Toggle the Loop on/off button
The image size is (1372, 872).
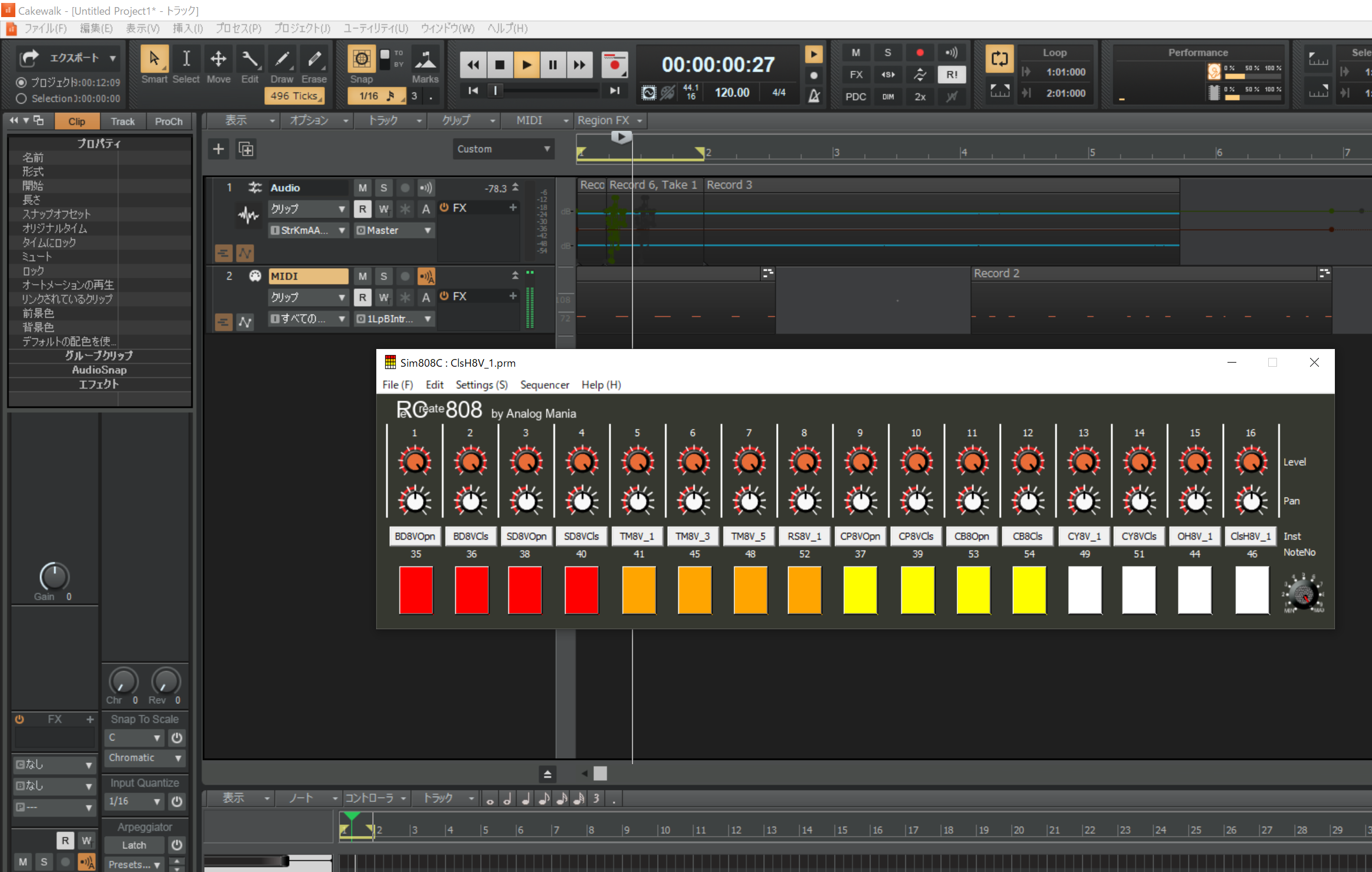pyautogui.click(x=999, y=59)
